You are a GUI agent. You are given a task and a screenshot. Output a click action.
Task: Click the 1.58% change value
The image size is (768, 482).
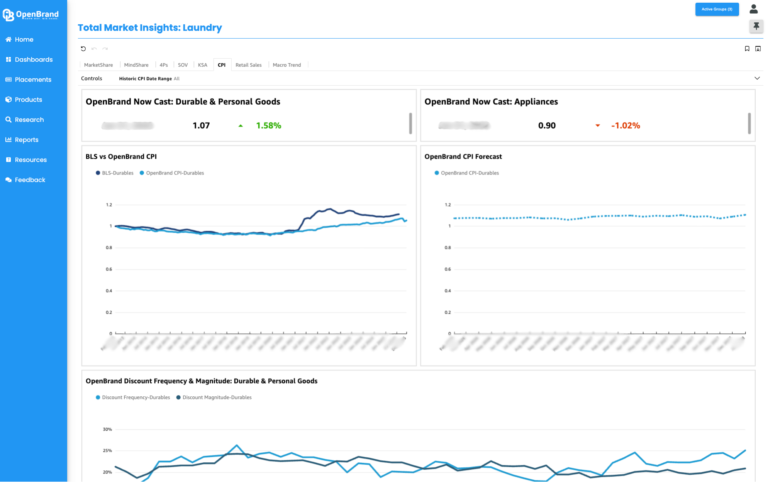tap(268, 125)
